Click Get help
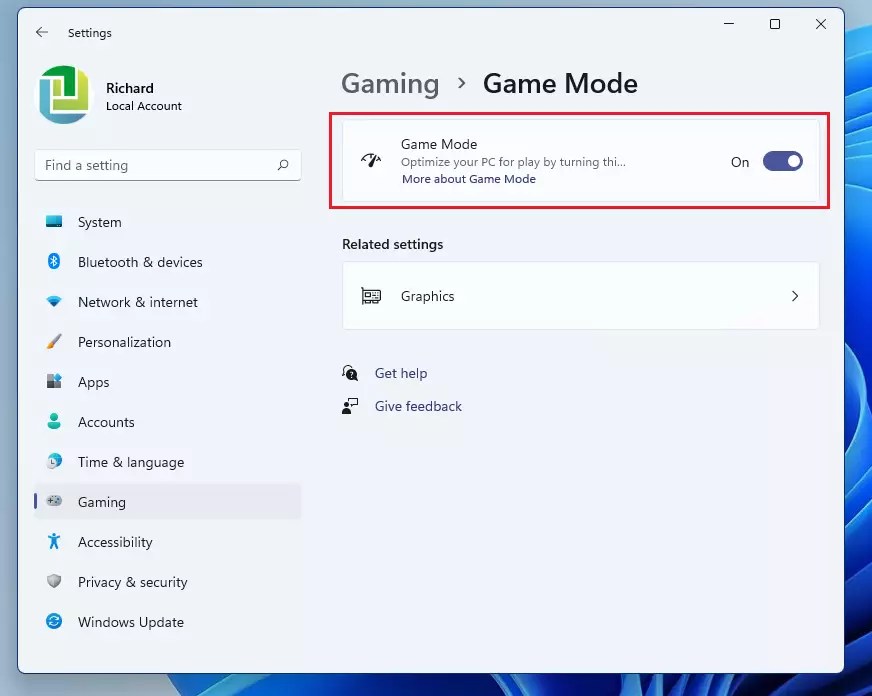The width and height of the screenshot is (872, 696). click(401, 373)
